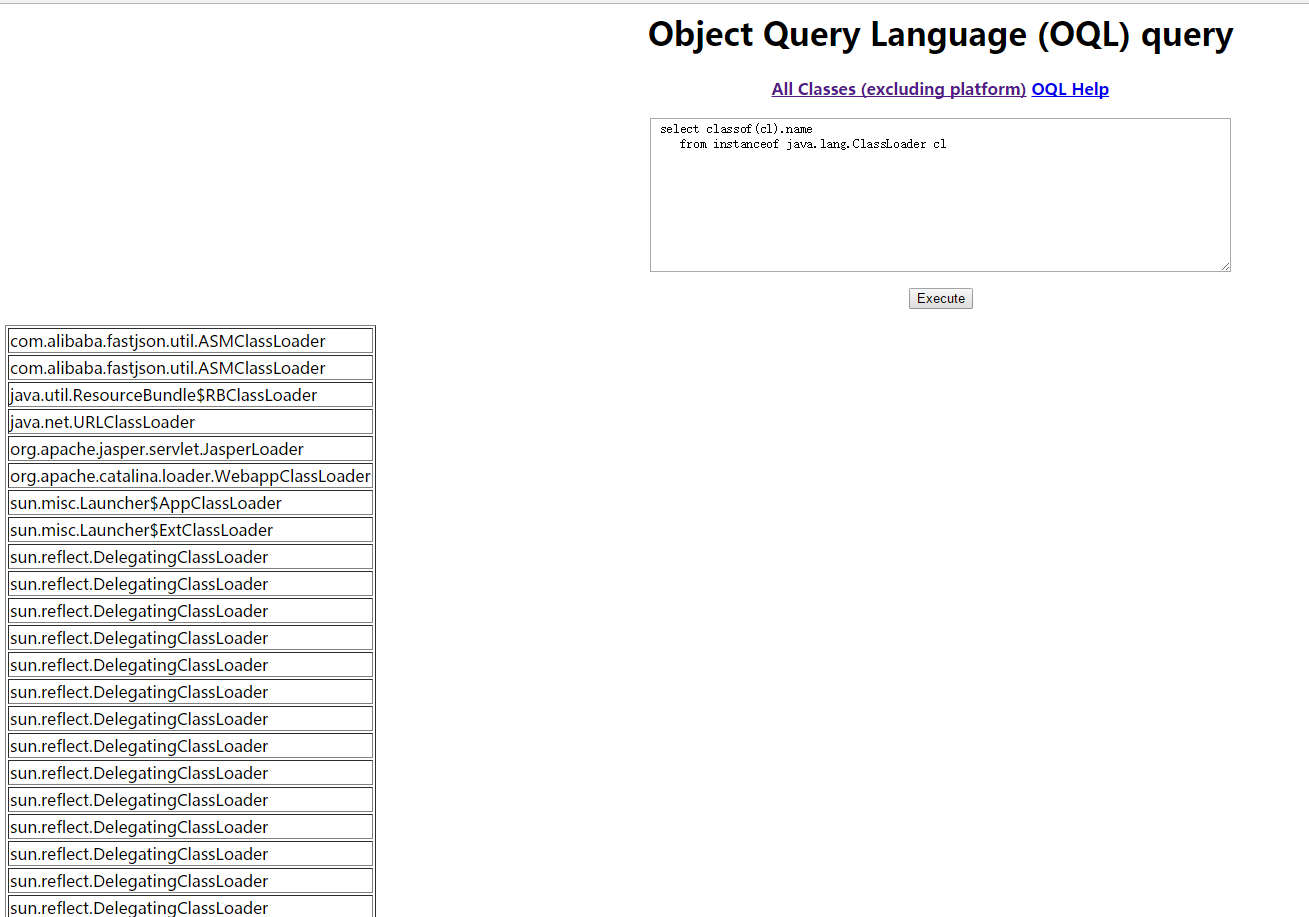The image size is (1309, 917).
Task: Click the blank area inside the query textarea
Action: [940, 215]
